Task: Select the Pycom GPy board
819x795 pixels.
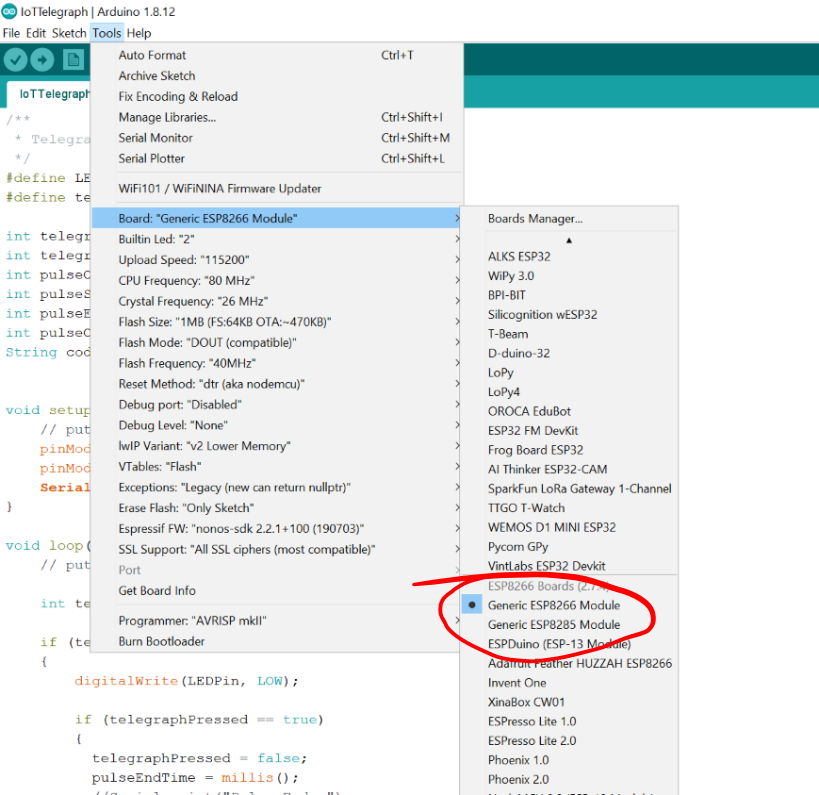Action: 569,546
